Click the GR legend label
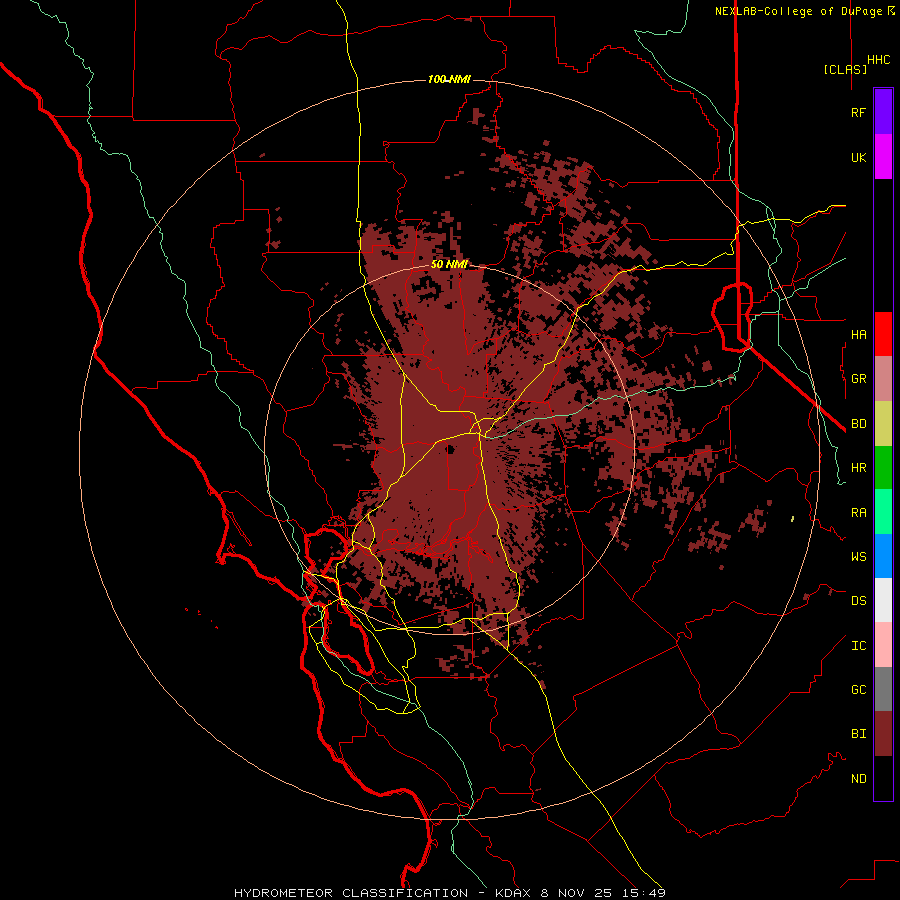This screenshot has height=900, width=900. tap(858, 379)
